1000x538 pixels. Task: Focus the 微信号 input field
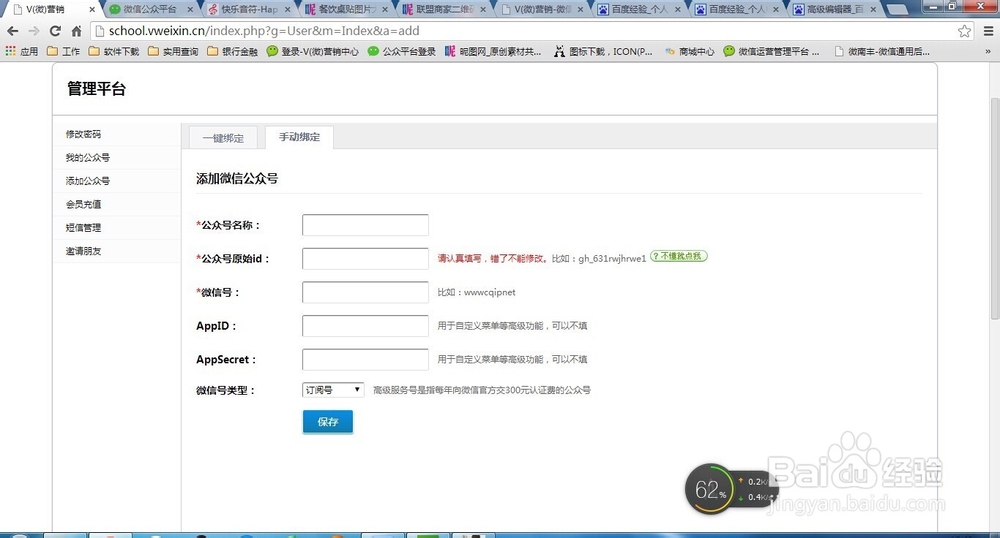tap(365, 292)
